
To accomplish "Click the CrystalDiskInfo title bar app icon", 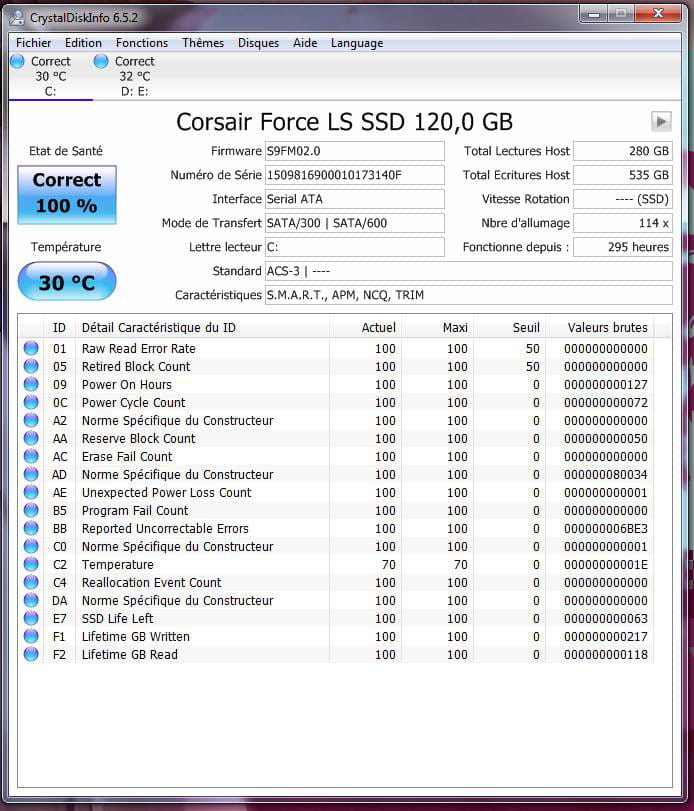I will (17, 18).
